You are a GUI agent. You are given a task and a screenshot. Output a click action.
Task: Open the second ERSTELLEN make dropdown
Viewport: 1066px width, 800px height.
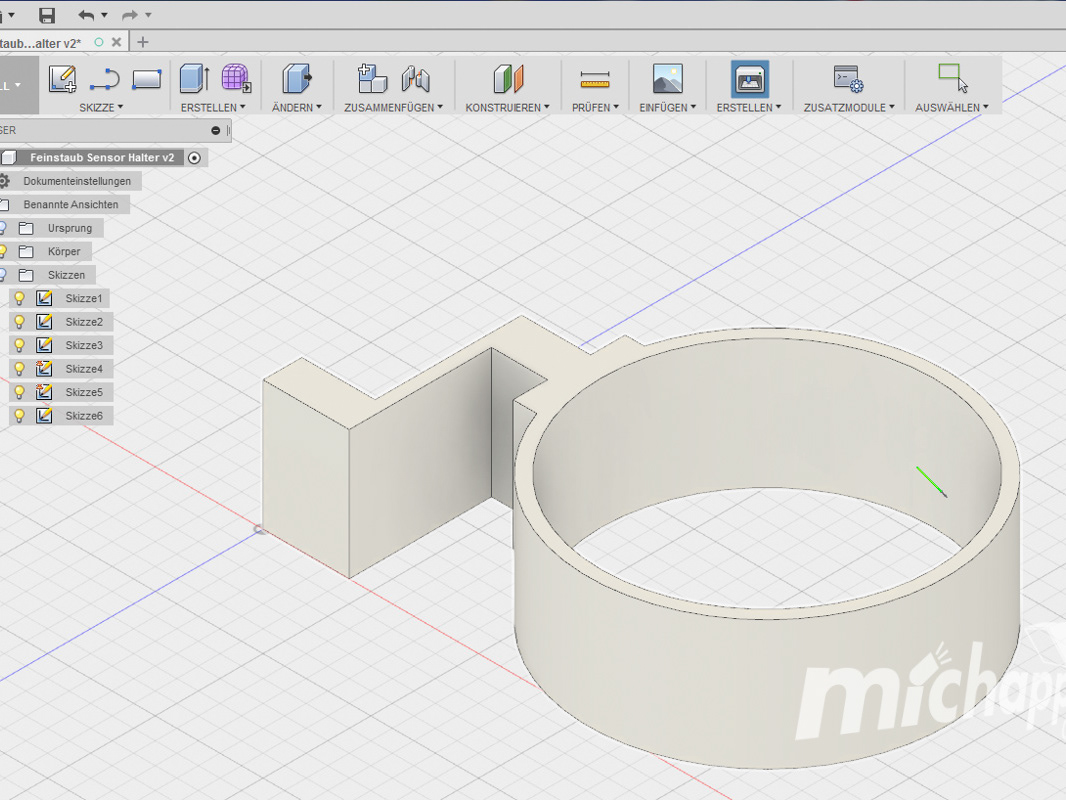(749, 107)
